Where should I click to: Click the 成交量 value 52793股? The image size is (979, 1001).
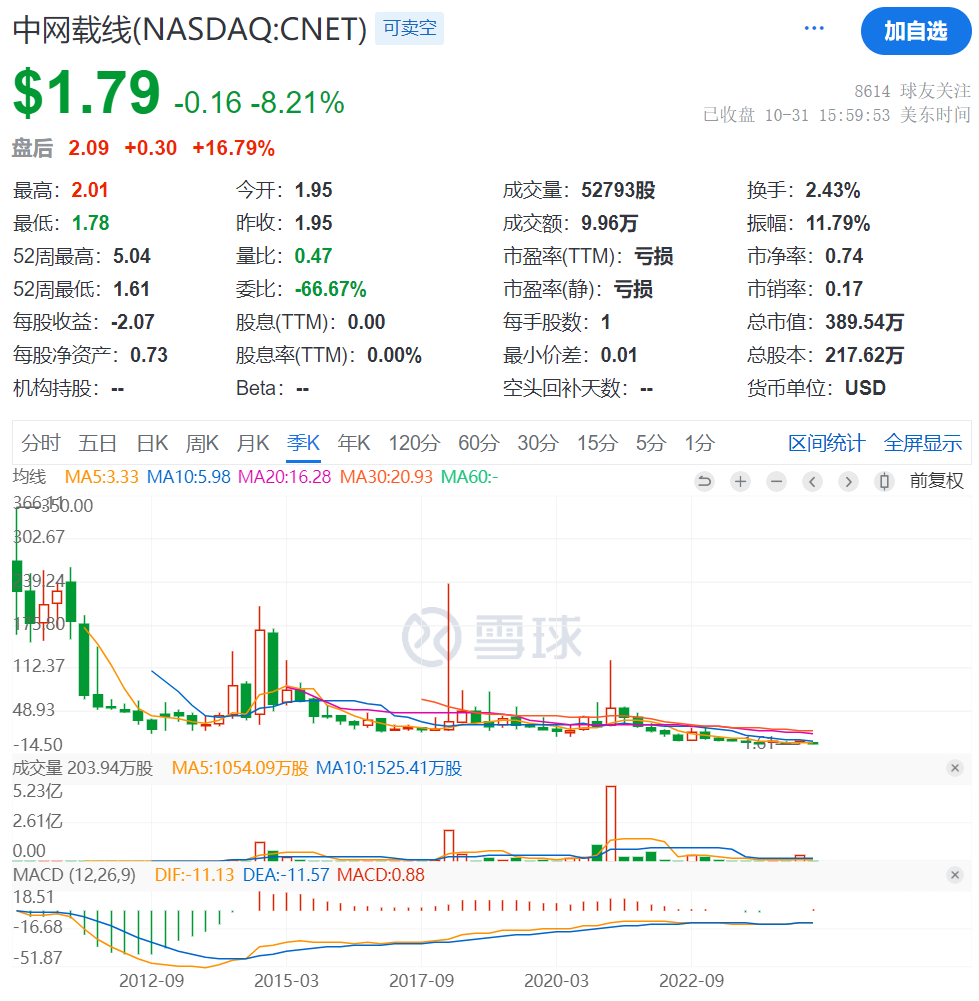click(x=618, y=190)
